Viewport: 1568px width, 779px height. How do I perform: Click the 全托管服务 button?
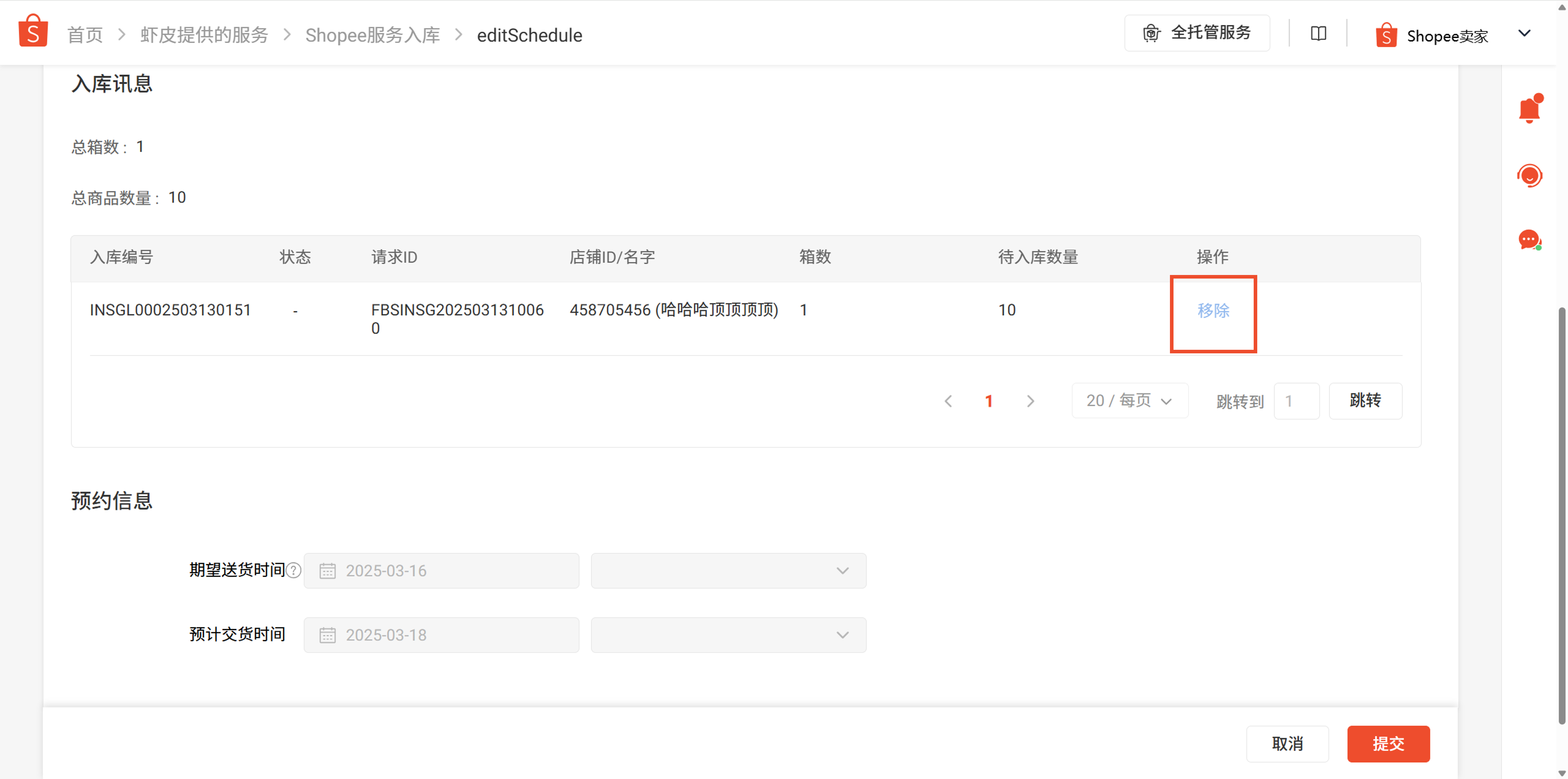click(1197, 33)
